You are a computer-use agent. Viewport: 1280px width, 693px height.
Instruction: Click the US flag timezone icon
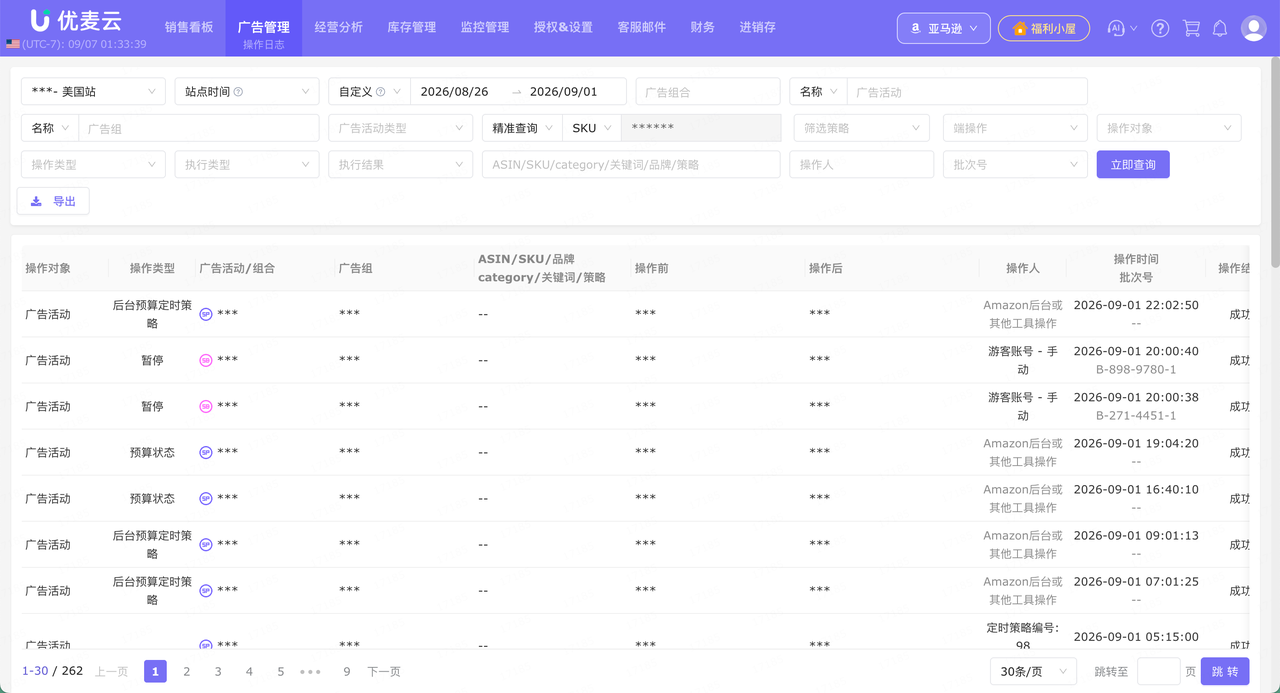coord(12,44)
